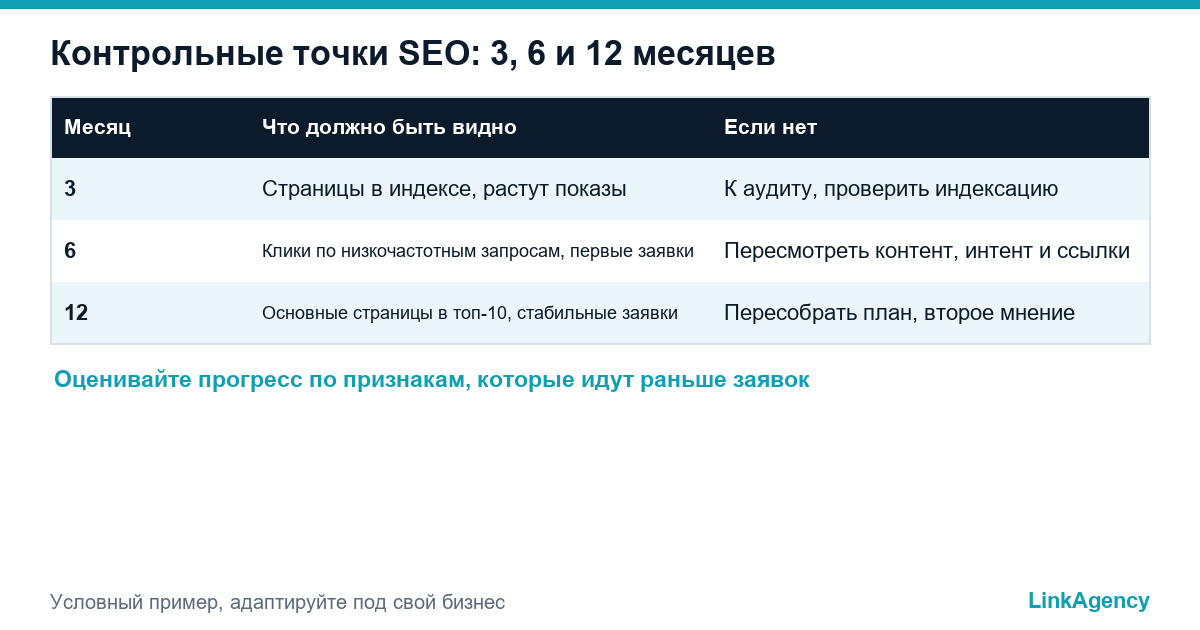Click the footnote 'Условный пример, адаптируйте под свой бизнес'
Viewport: 1200px width, 630px height.
[277, 602]
